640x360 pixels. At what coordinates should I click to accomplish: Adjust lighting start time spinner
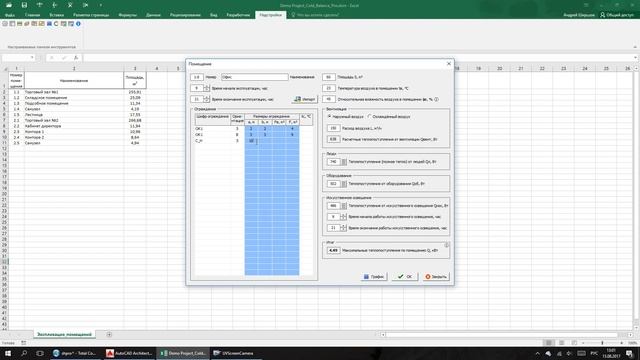(x=344, y=217)
